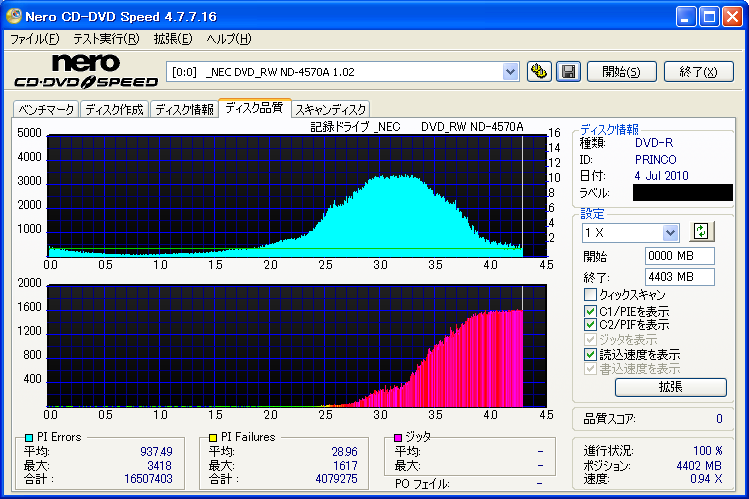Click the PI Failures total 4079275
The width and height of the screenshot is (749, 499).
(336, 478)
